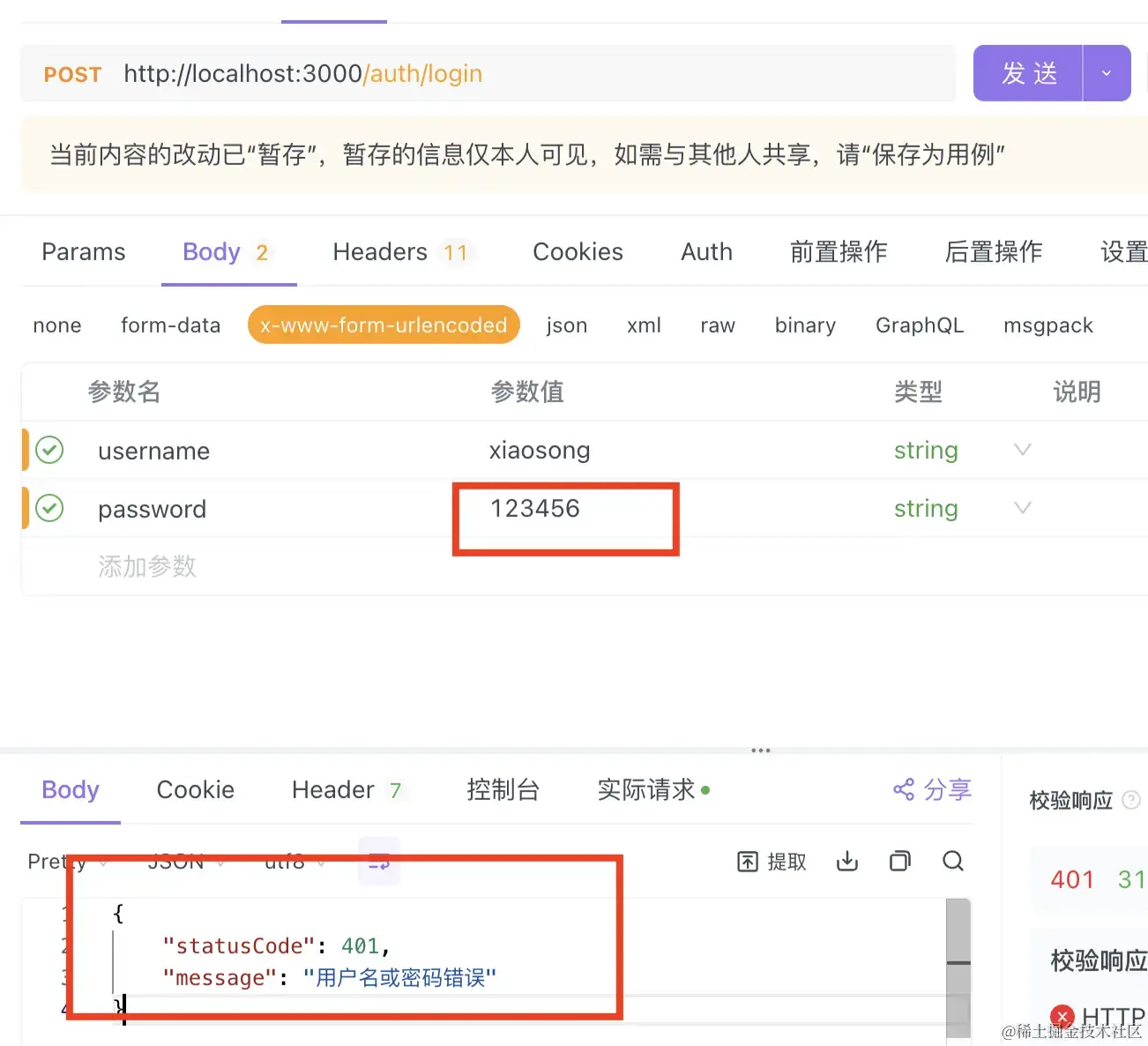This screenshot has width=1148, height=1046.
Task: Toggle the word wrap icon
Action: click(379, 862)
